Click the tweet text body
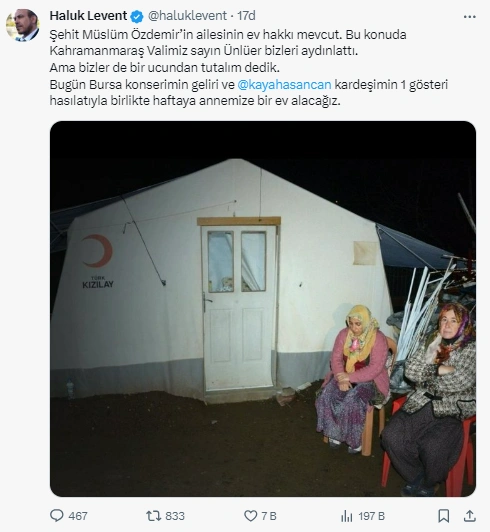 (x=249, y=68)
